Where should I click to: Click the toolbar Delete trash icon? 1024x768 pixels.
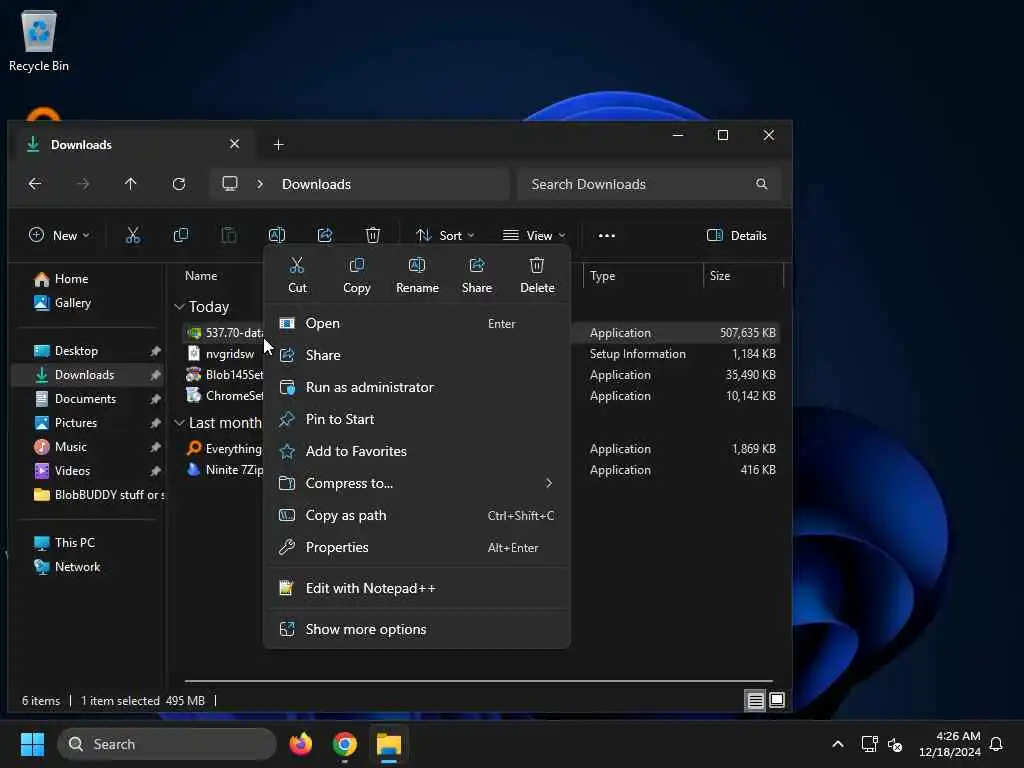point(372,235)
